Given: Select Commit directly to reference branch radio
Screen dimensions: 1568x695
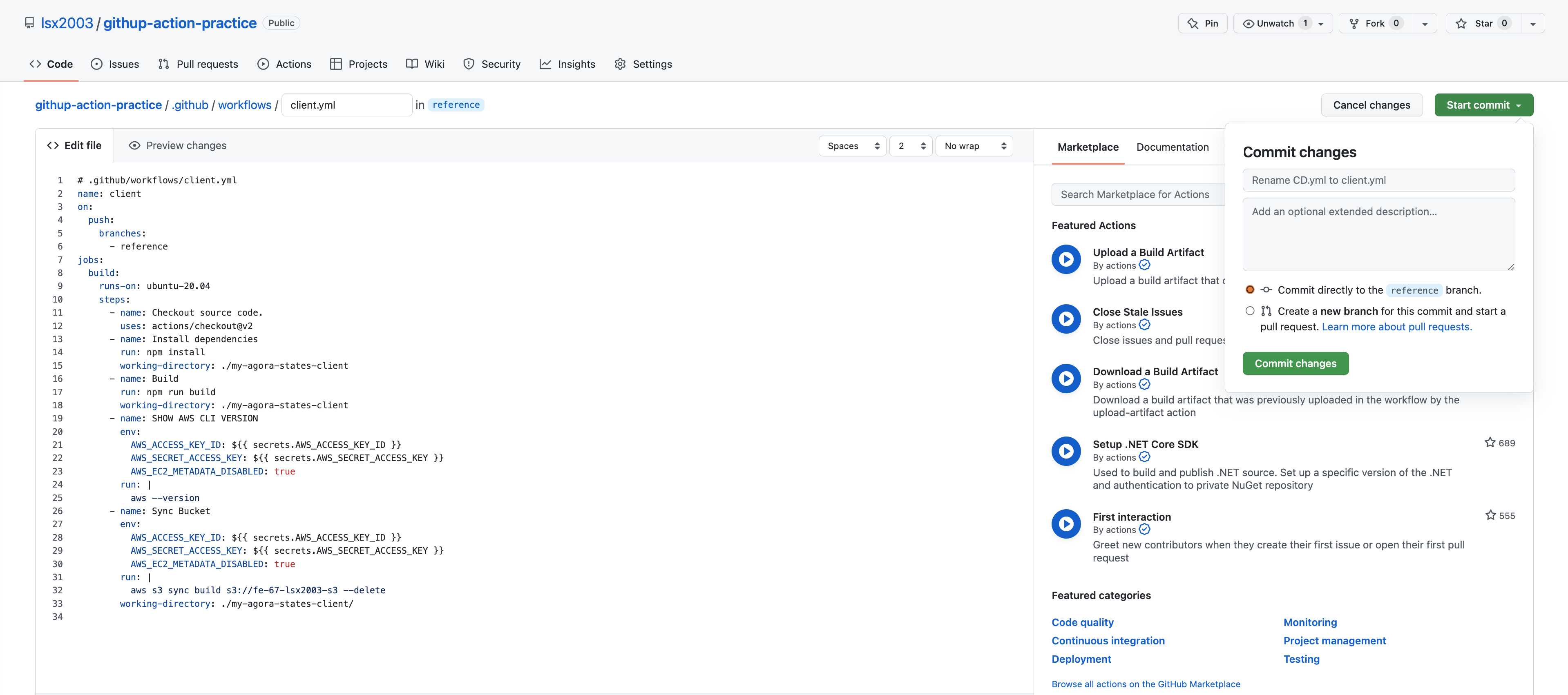Looking at the screenshot, I should [1250, 290].
